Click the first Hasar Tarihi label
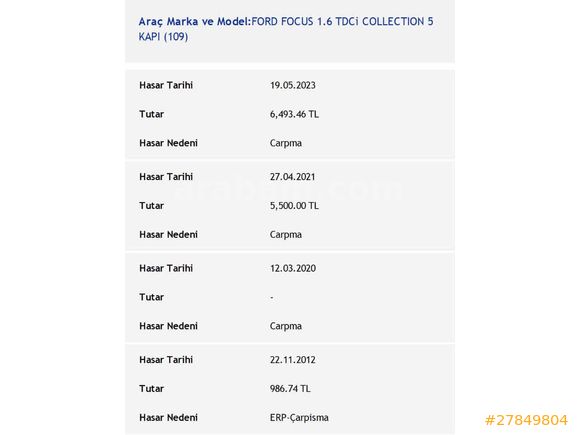The width and height of the screenshot is (580, 435). tap(166, 85)
